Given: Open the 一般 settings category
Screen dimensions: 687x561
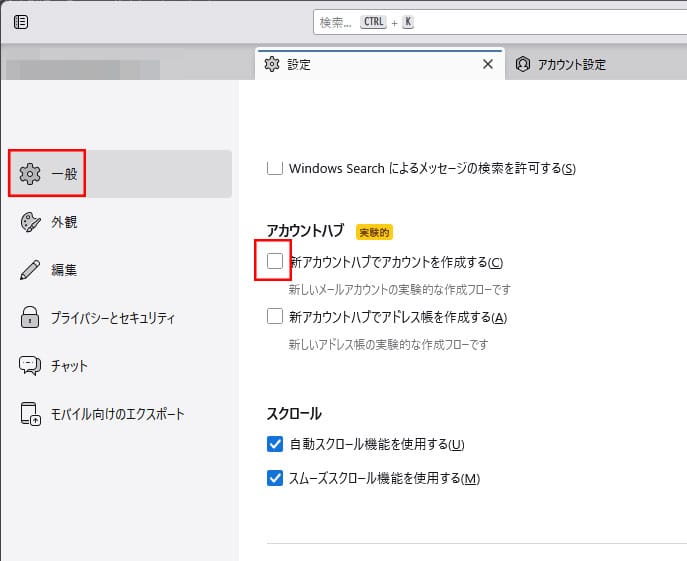Looking at the screenshot, I should (x=120, y=174).
